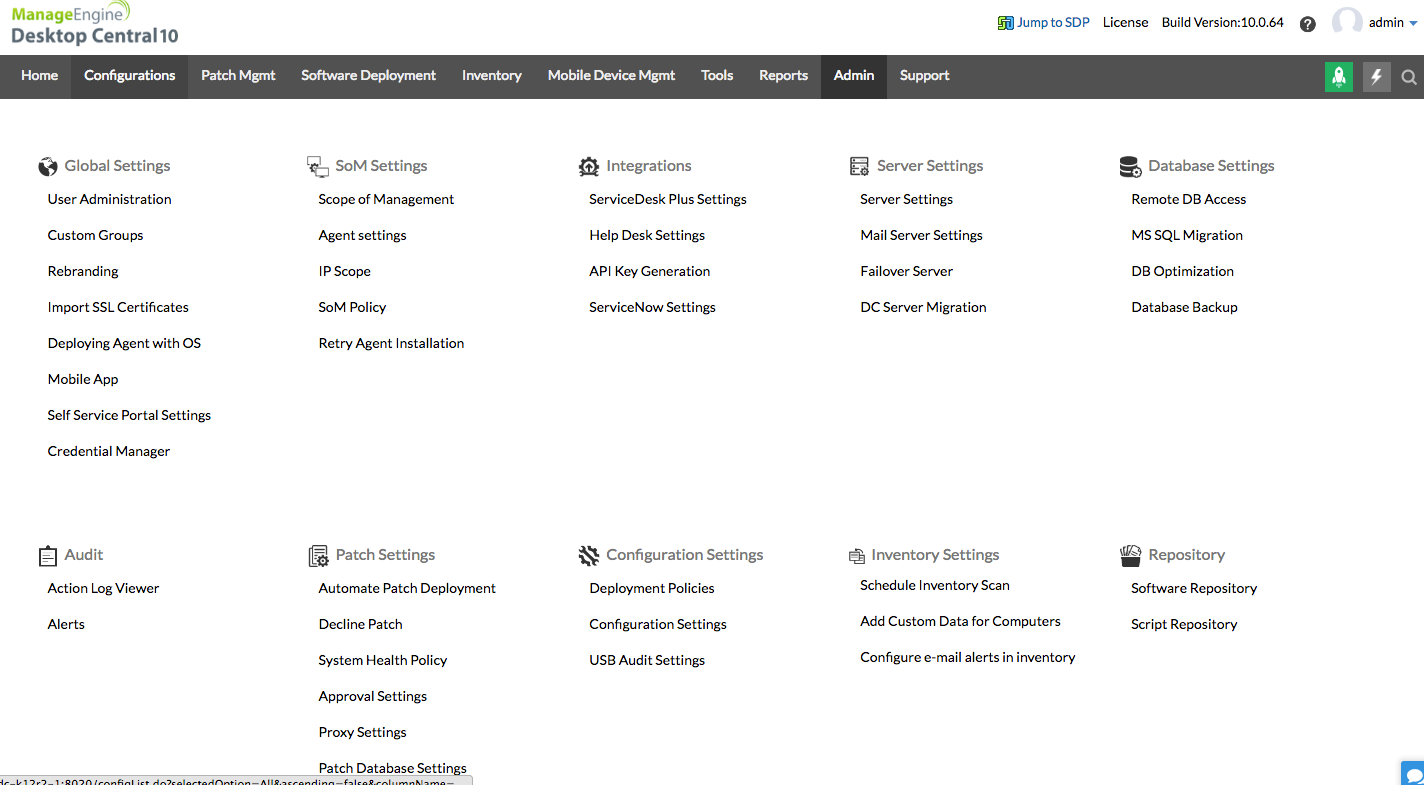Click the License link in header
The height and width of the screenshot is (785, 1424).
pyautogui.click(x=1125, y=23)
